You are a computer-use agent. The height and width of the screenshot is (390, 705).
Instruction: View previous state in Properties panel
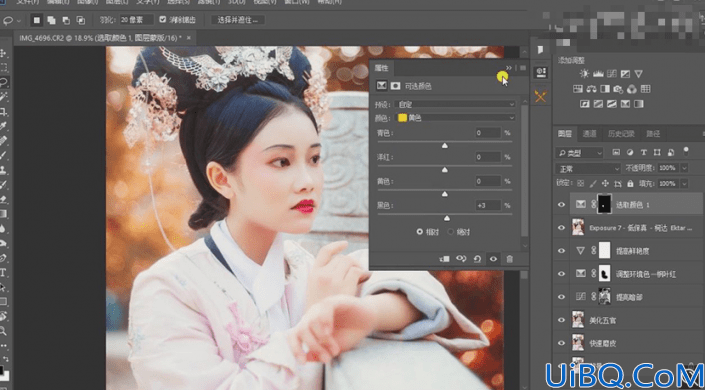coord(461,259)
